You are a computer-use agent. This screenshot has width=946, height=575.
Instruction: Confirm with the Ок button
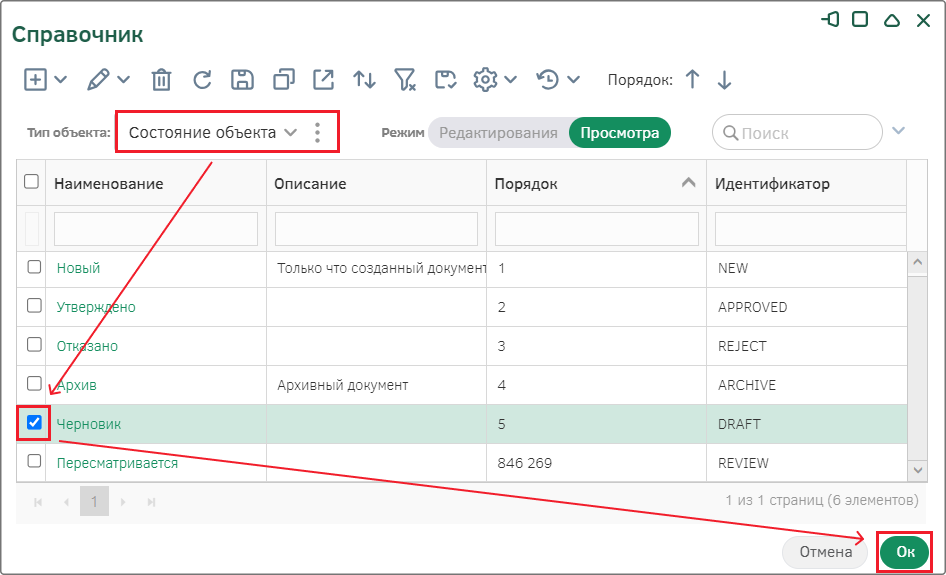point(904,552)
